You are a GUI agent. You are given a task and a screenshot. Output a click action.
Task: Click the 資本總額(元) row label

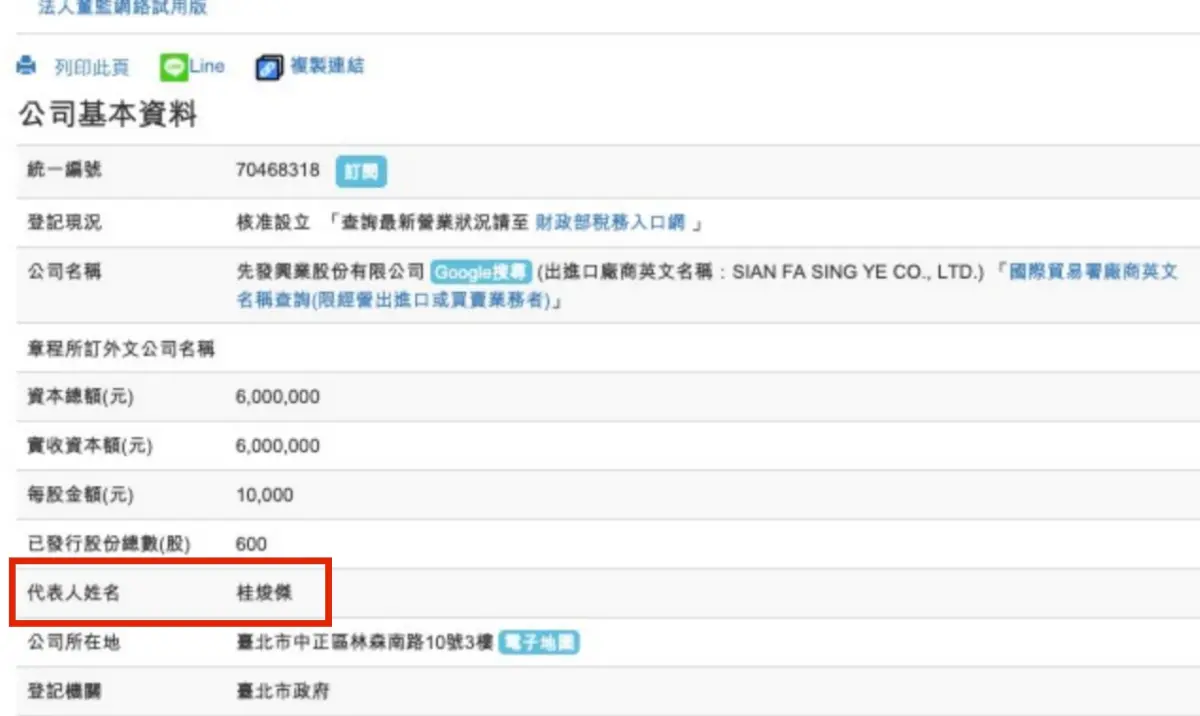click(80, 397)
